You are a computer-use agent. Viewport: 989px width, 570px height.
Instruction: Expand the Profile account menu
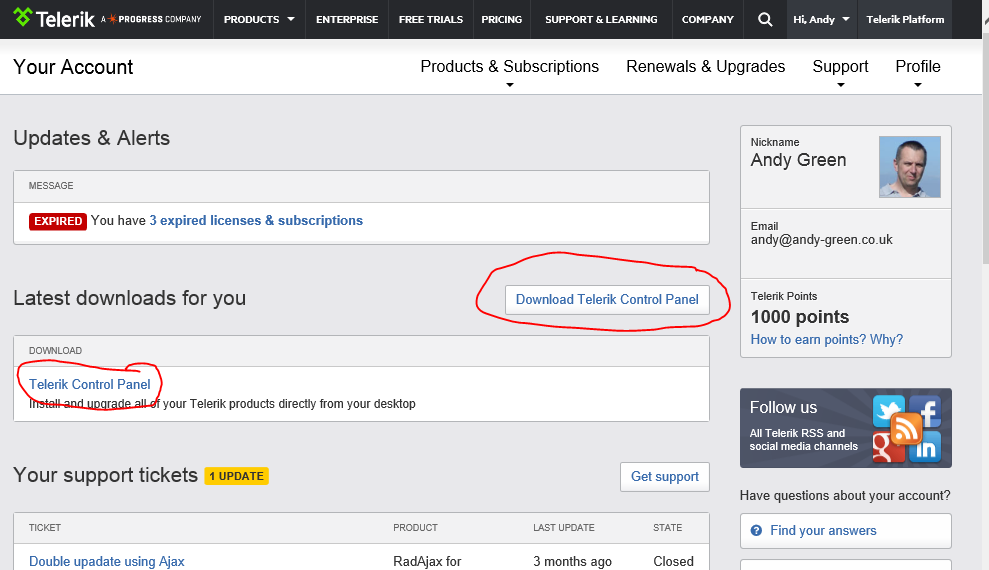tap(917, 68)
